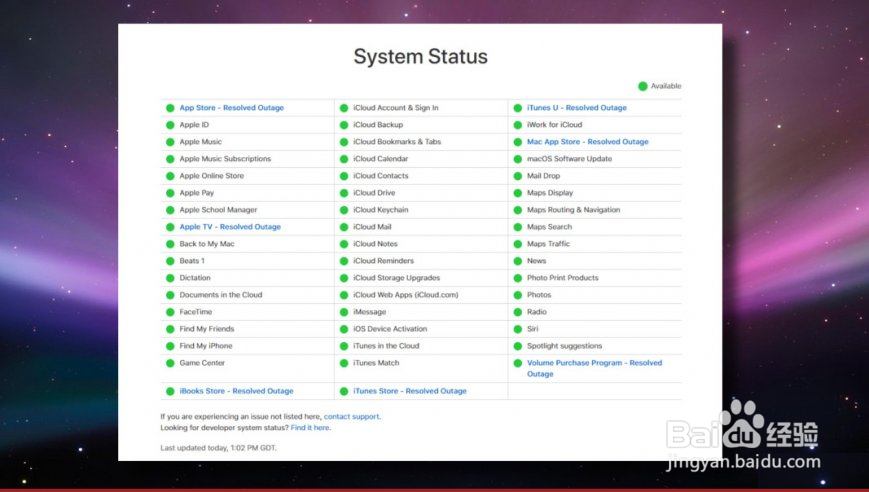Select the 'iCloud Contacts' text
Viewport: 869px width, 492px height.
click(x=381, y=176)
